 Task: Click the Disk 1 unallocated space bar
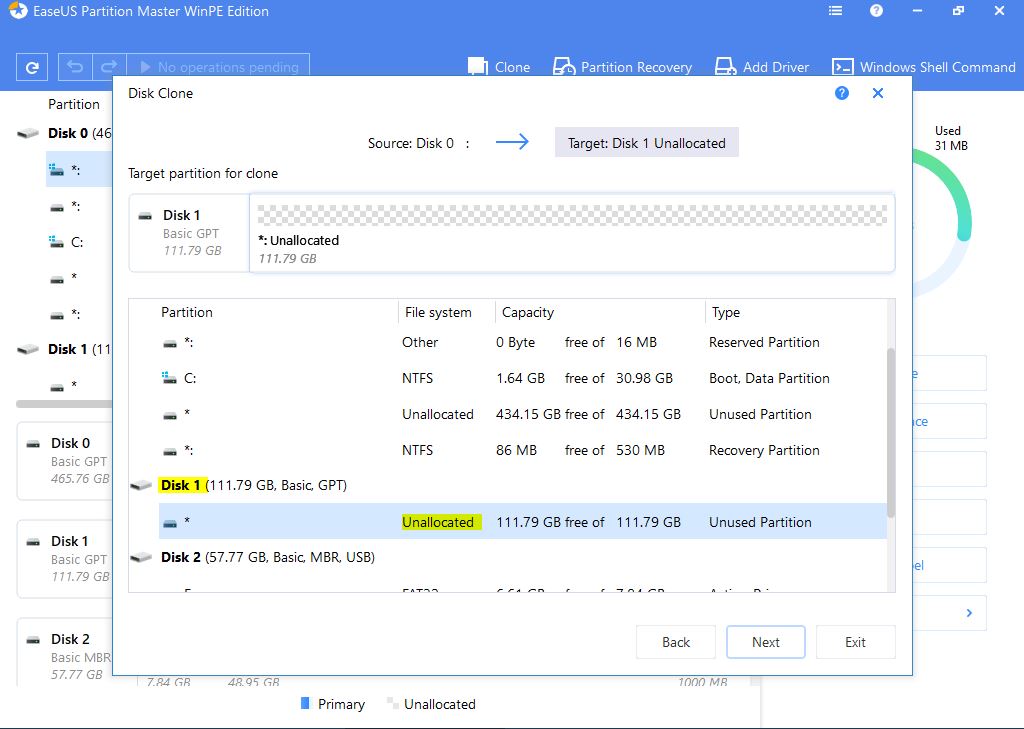coord(572,215)
